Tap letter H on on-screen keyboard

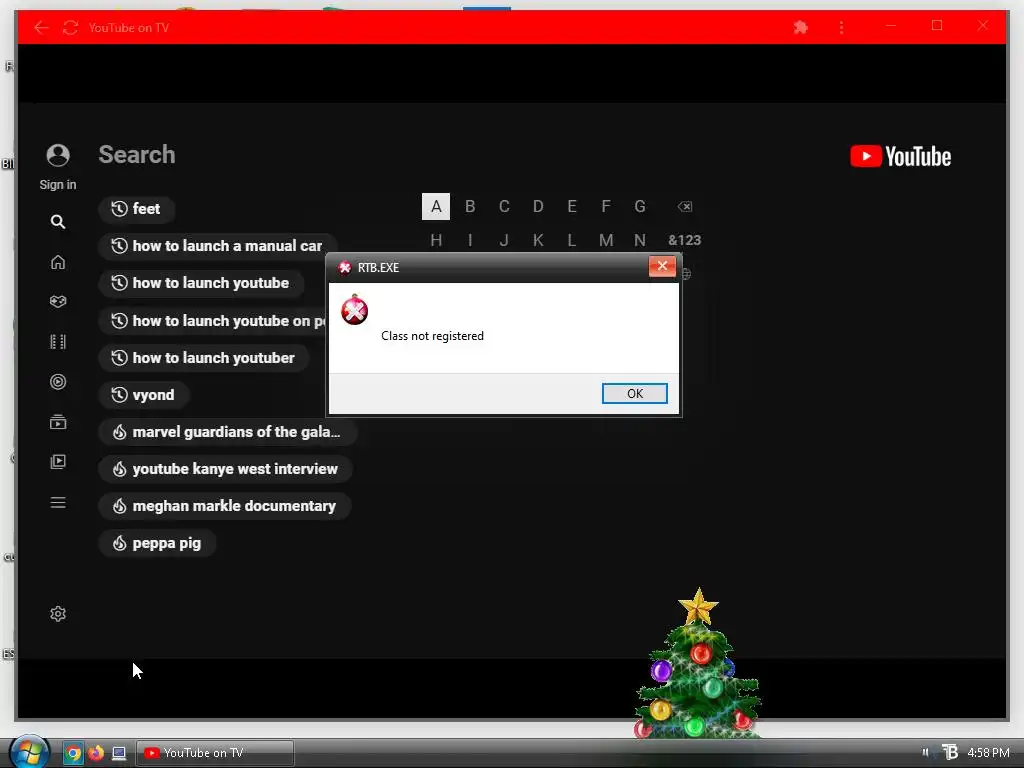[436, 240]
